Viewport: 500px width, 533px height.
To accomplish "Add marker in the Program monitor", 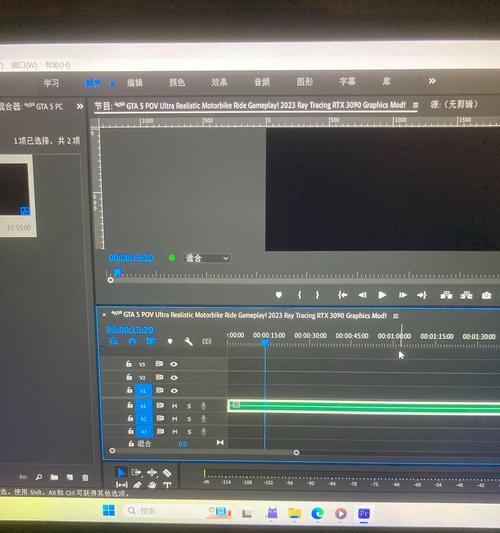I will pos(279,295).
